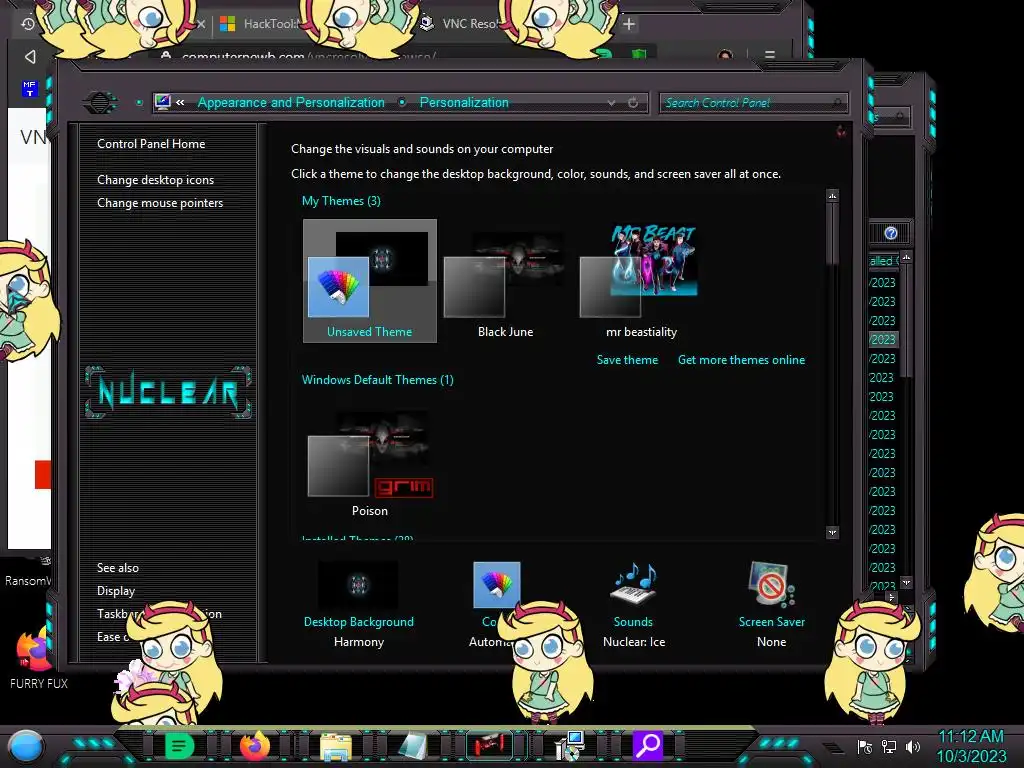Click the Save theme link
Image resolution: width=1024 pixels, height=768 pixels.
[x=627, y=360]
